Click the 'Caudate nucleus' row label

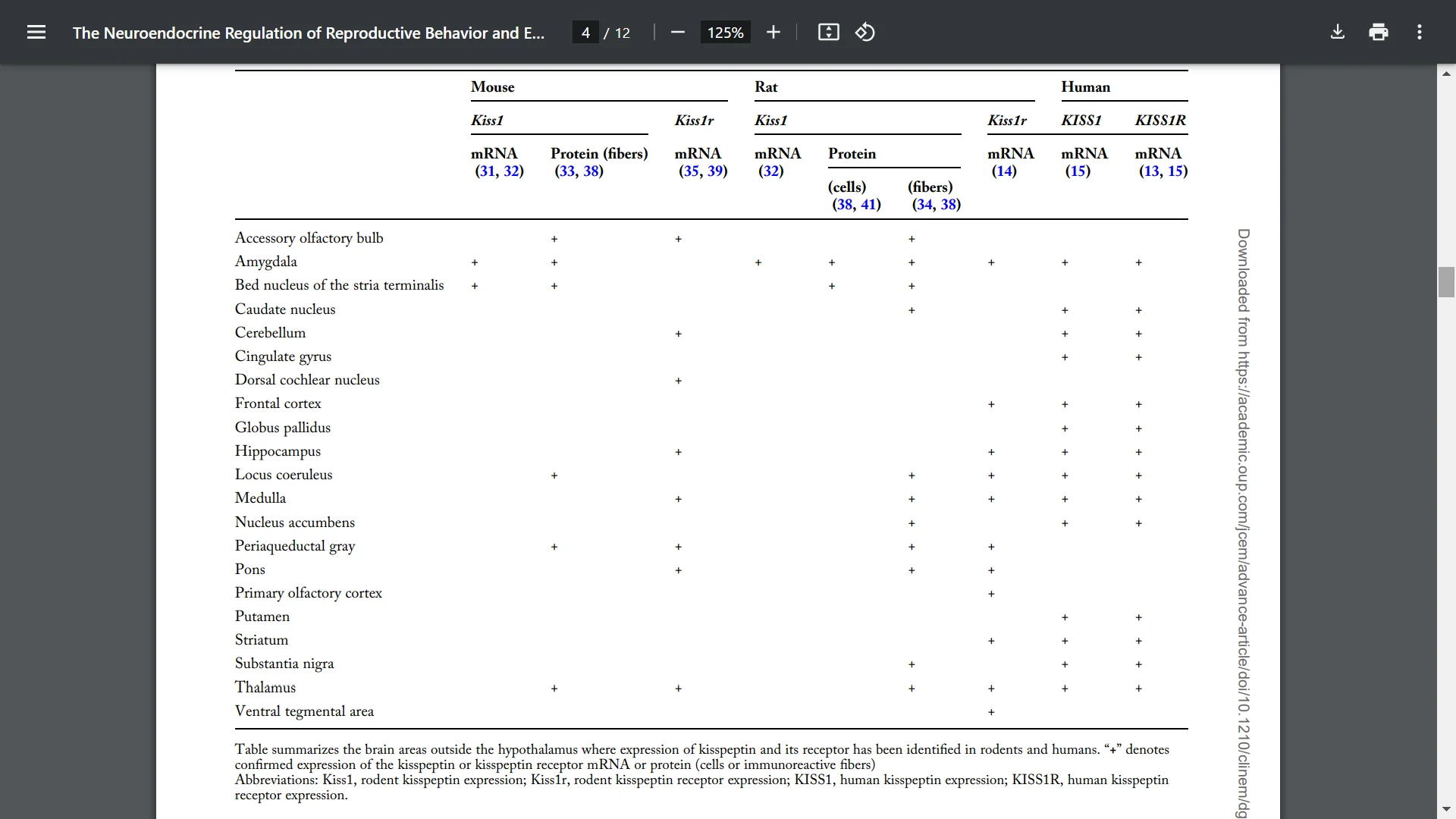point(284,309)
